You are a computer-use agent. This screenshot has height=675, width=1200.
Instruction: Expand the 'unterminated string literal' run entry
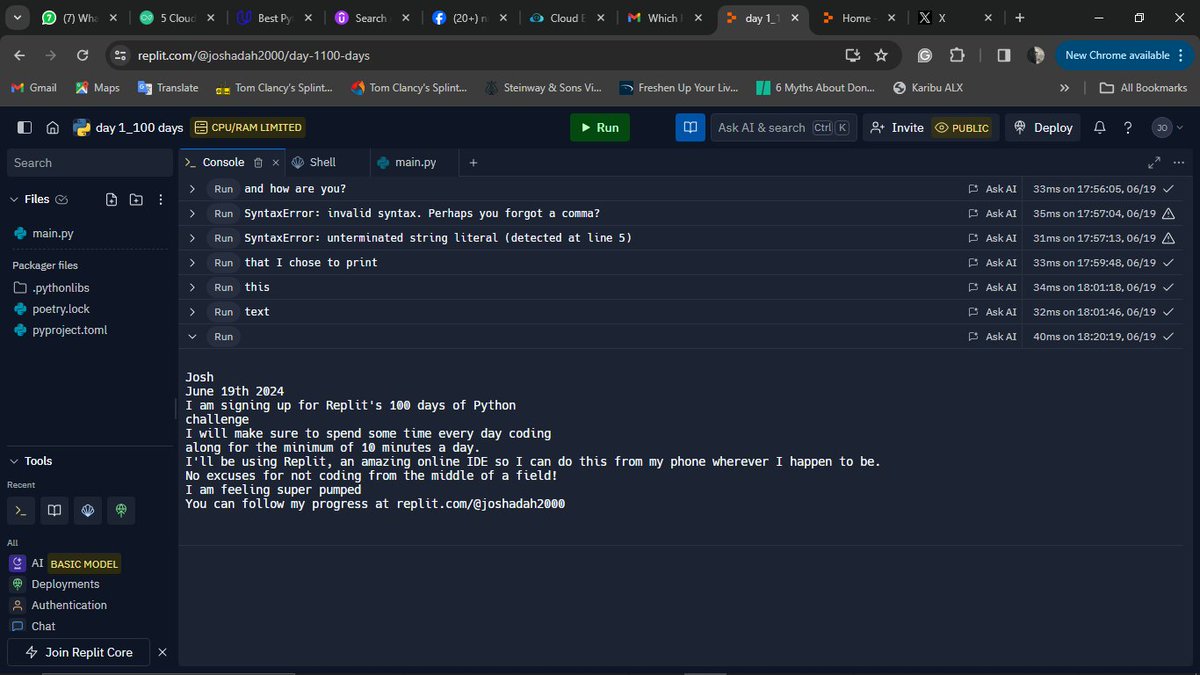click(192, 238)
